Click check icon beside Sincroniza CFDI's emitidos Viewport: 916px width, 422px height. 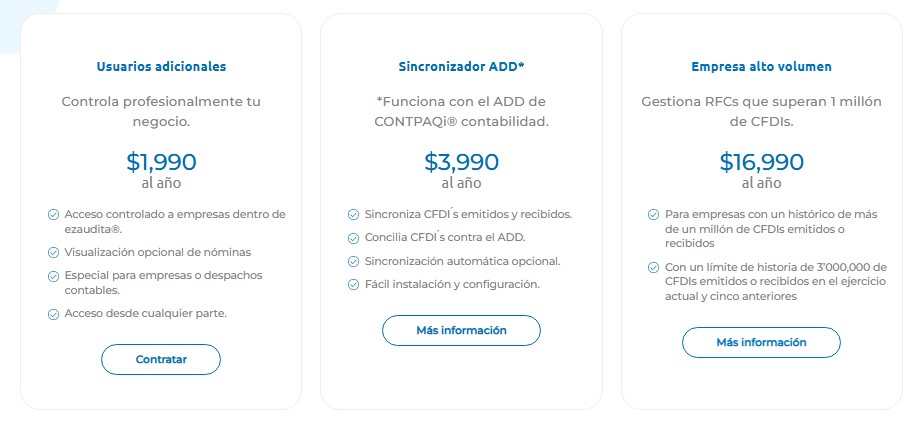click(x=353, y=215)
